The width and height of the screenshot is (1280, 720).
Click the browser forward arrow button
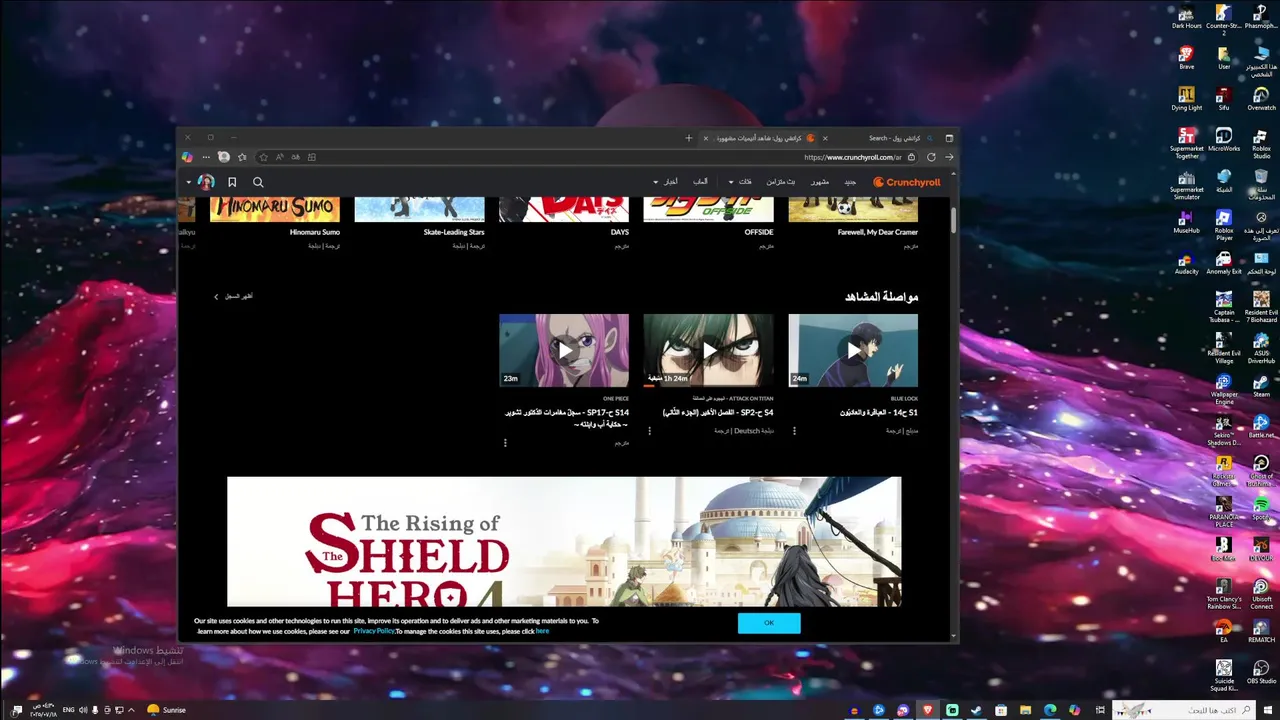pyautogui.click(x=949, y=157)
